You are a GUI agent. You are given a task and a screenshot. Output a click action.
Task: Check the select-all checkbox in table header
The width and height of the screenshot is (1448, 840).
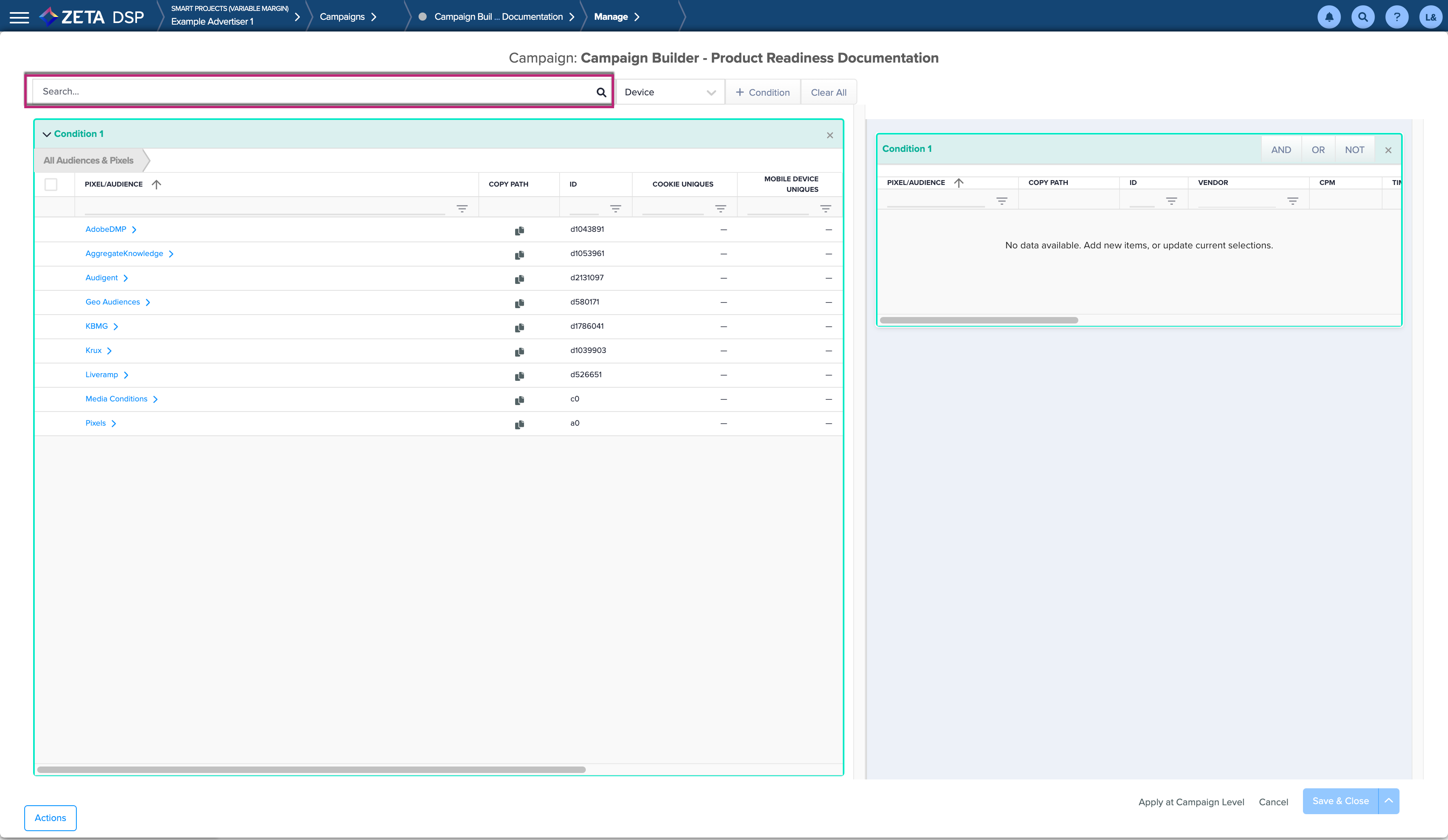click(51, 185)
